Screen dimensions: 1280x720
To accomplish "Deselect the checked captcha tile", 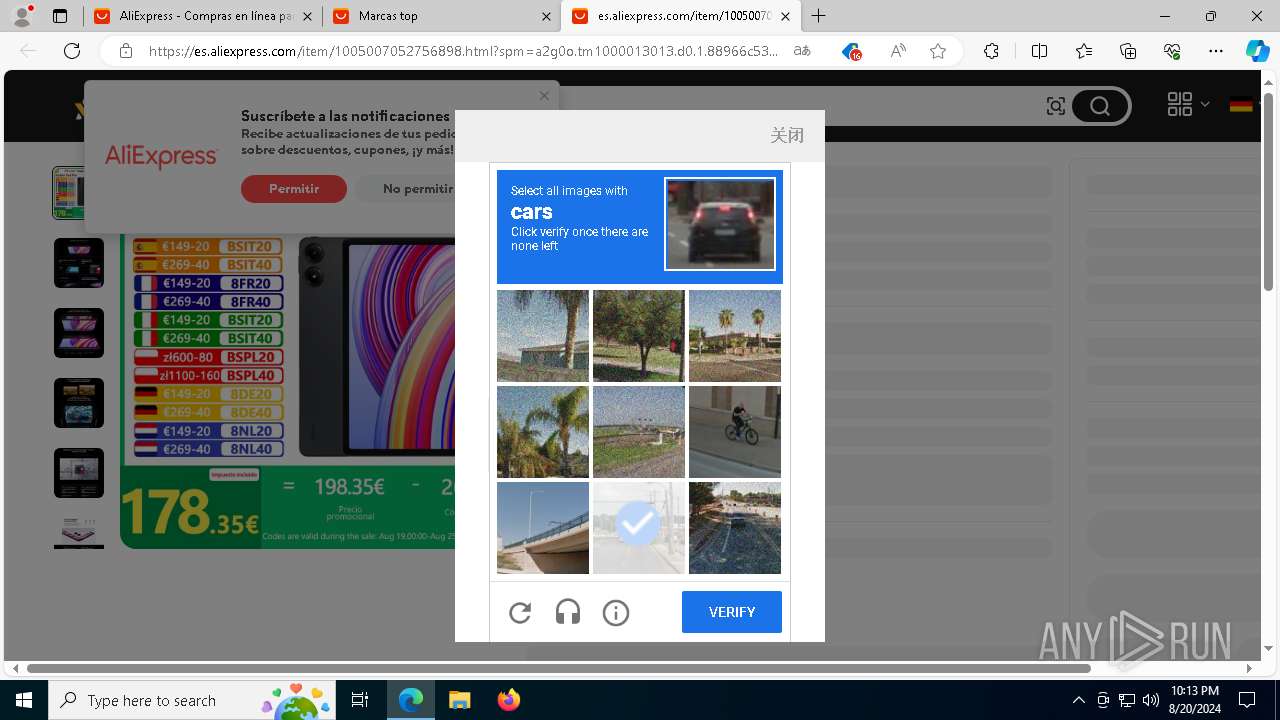I will [x=639, y=528].
